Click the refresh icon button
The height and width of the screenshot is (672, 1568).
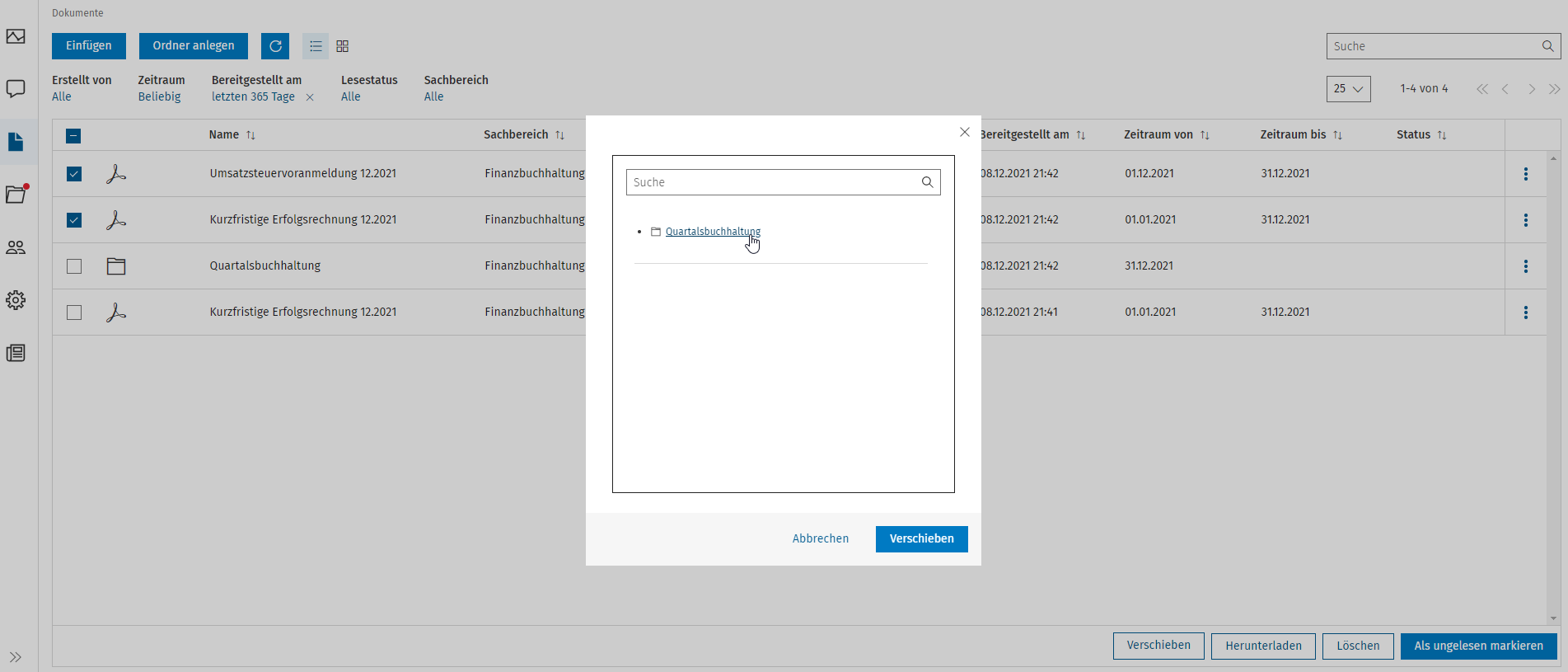point(275,46)
